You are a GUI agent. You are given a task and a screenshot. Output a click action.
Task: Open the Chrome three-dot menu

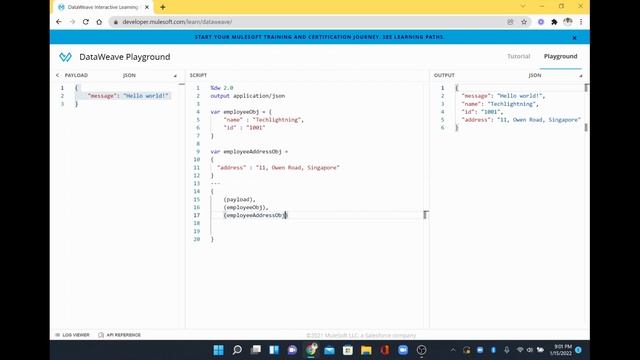tap(581, 22)
